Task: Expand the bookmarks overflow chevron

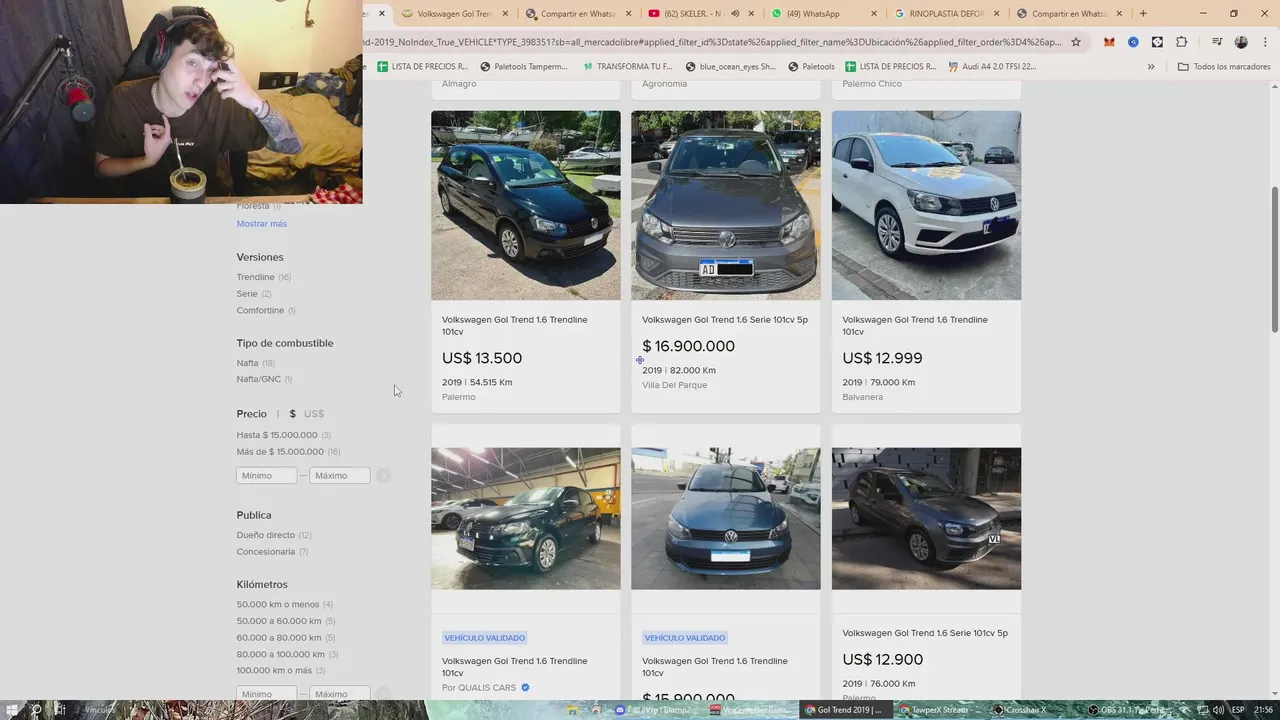Action: pos(1151,67)
